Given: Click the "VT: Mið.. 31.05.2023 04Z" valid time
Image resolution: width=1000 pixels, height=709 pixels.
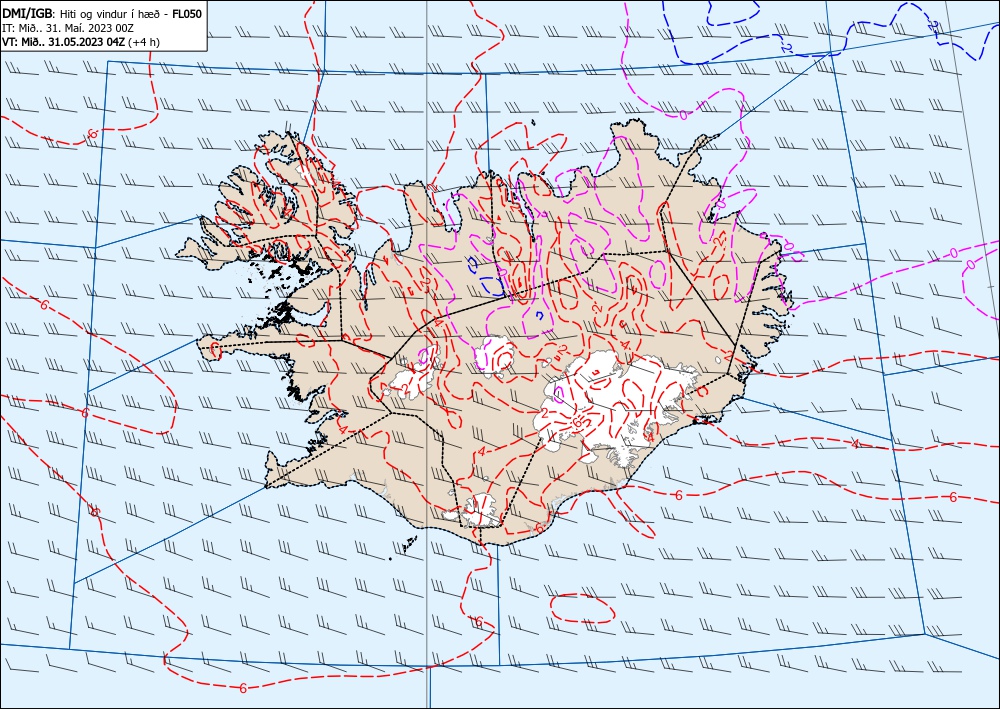Looking at the screenshot, I should (x=64, y=42).
